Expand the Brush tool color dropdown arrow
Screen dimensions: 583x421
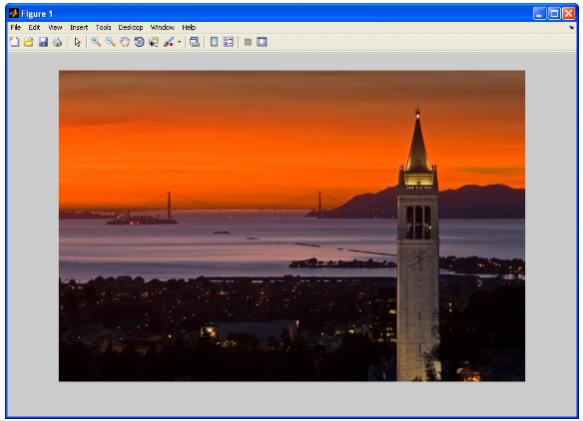click(x=179, y=42)
